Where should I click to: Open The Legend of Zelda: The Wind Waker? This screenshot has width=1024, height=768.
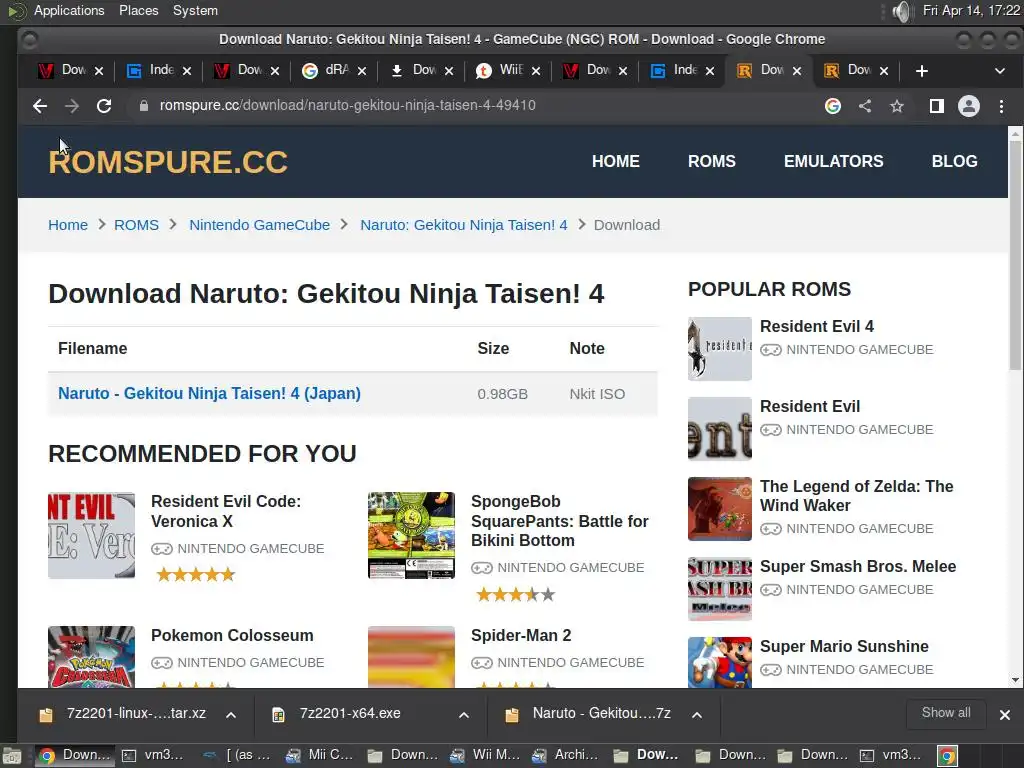[856, 496]
